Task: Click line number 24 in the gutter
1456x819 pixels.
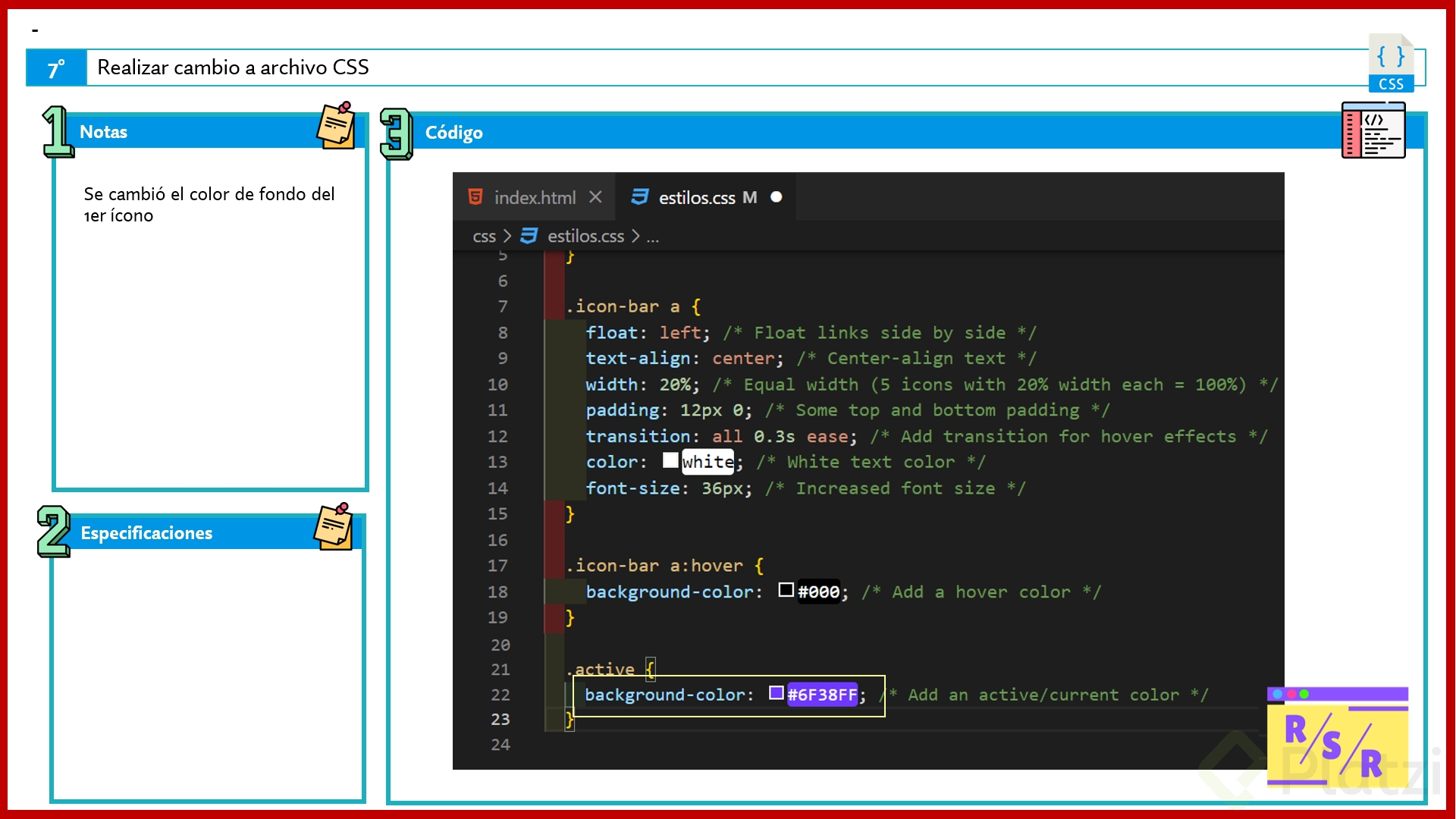Action: coord(500,745)
